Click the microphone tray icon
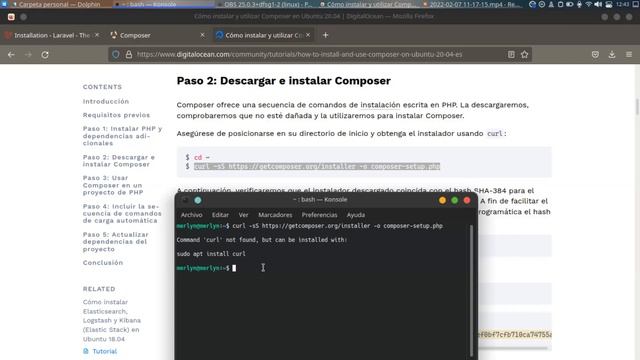The image size is (640, 360). [579, 4]
